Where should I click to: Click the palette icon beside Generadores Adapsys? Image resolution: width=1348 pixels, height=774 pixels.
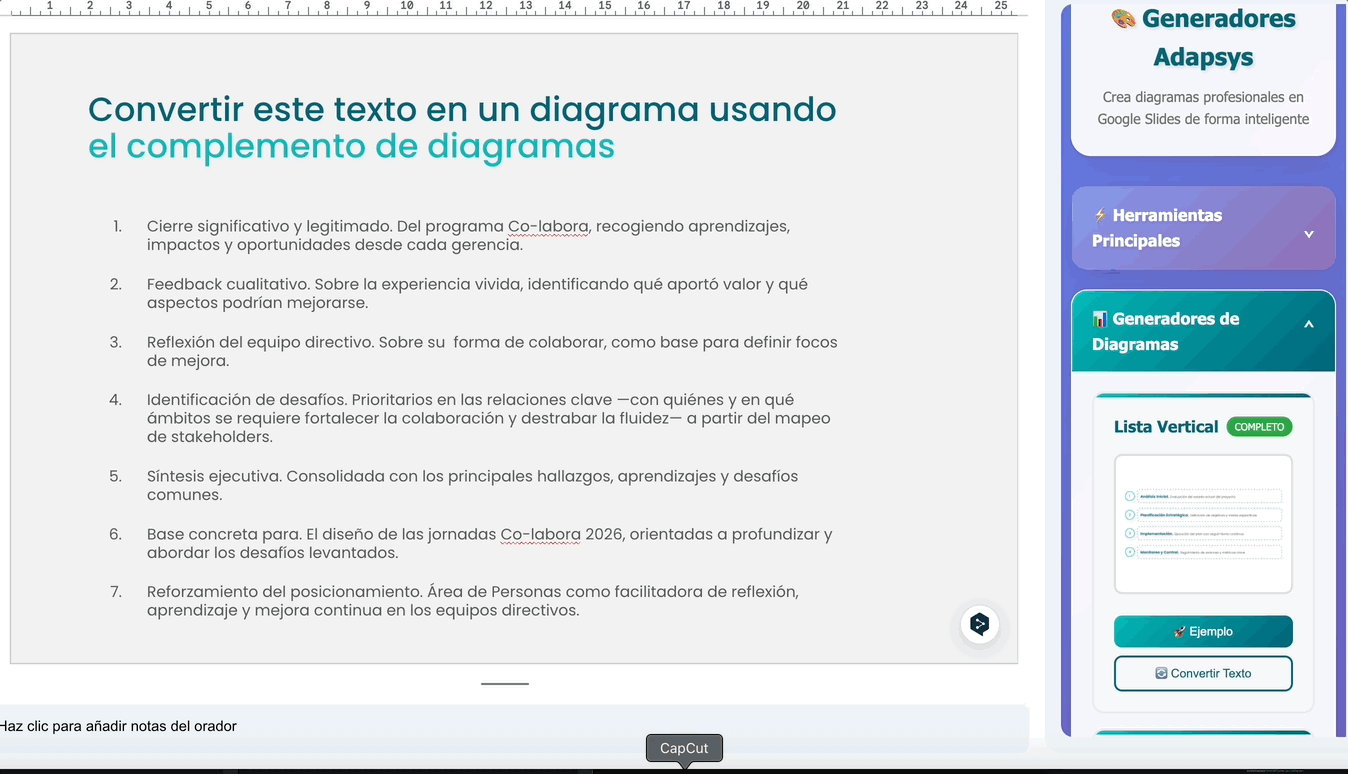[1123, 19]
